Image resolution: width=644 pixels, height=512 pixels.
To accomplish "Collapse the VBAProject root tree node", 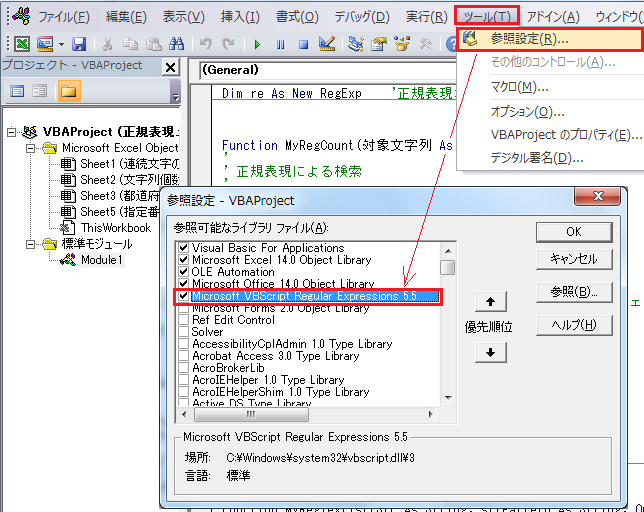I will coord(12,132).
